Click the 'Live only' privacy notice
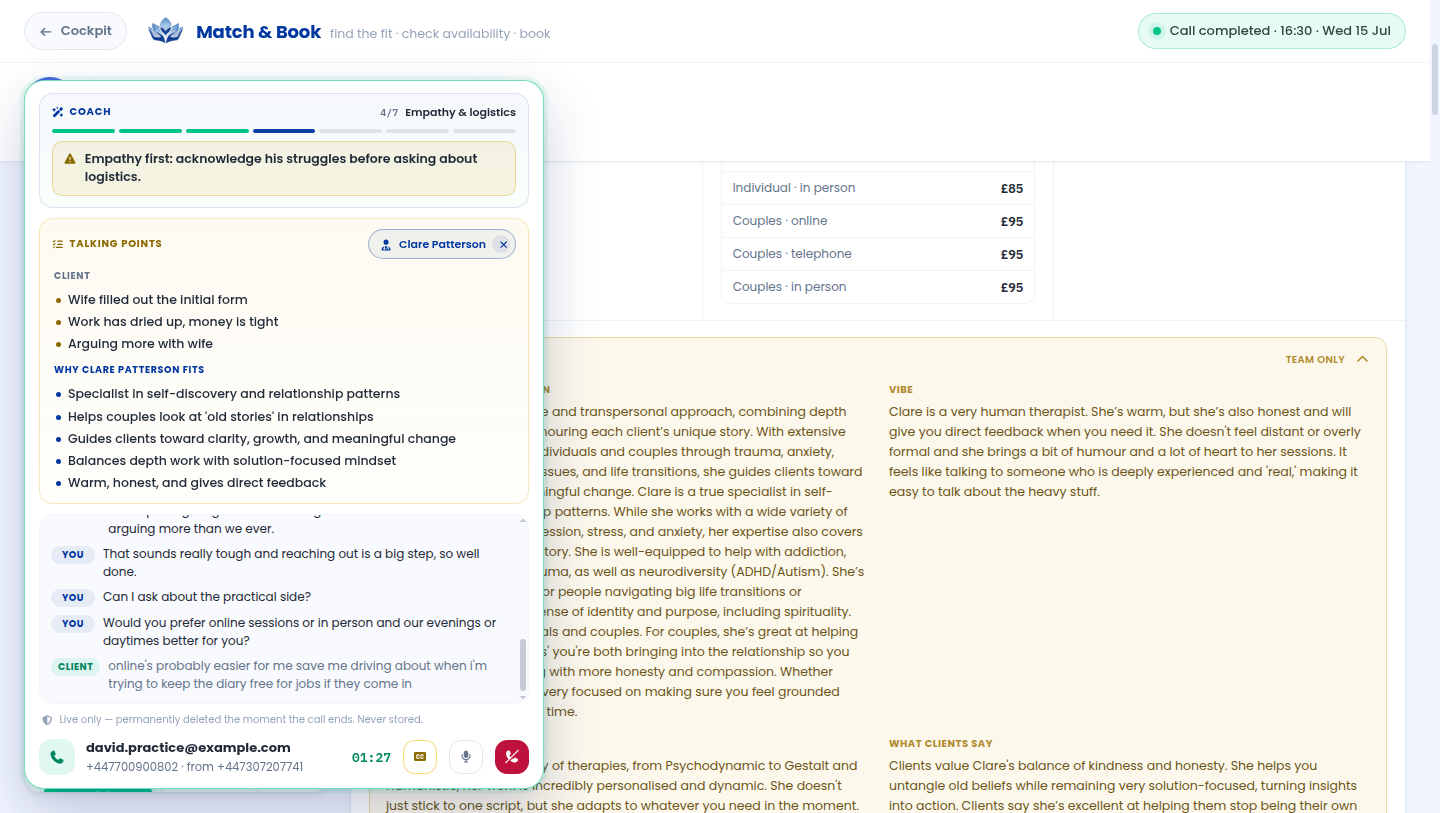 click(241, 720)
